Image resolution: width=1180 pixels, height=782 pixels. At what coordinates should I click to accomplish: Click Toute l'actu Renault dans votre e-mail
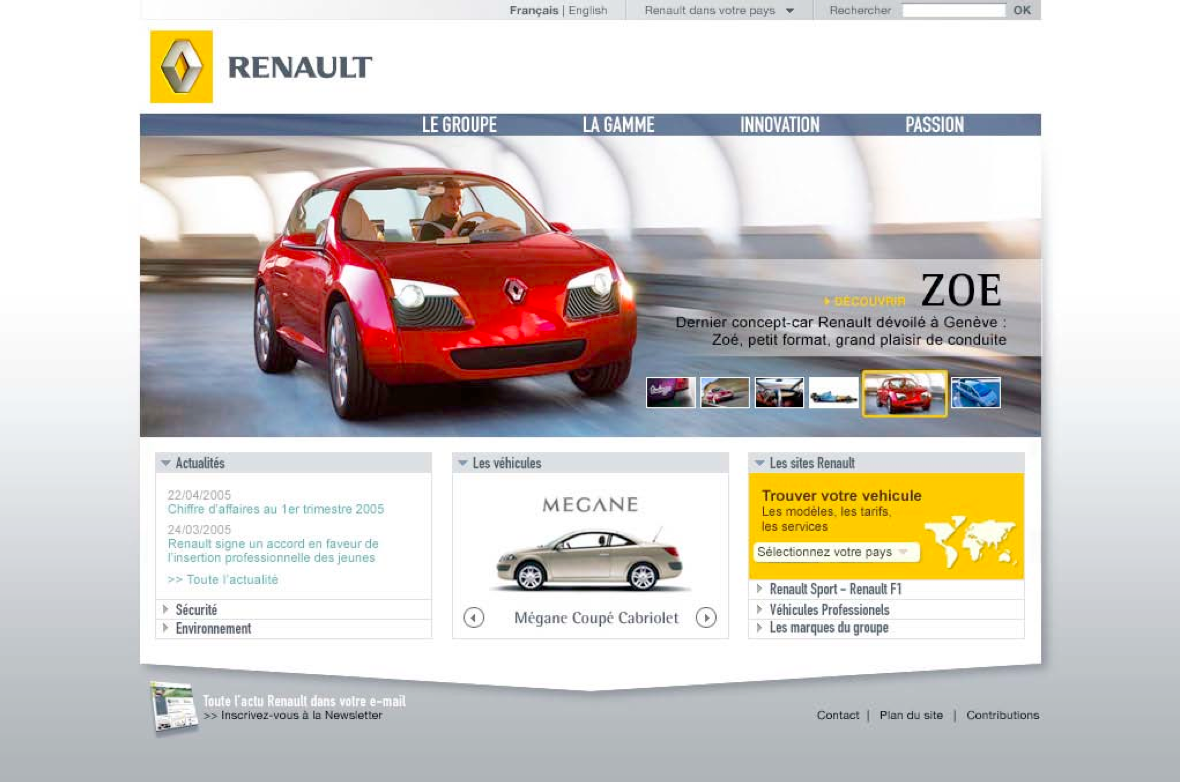(x=304, y=701)
